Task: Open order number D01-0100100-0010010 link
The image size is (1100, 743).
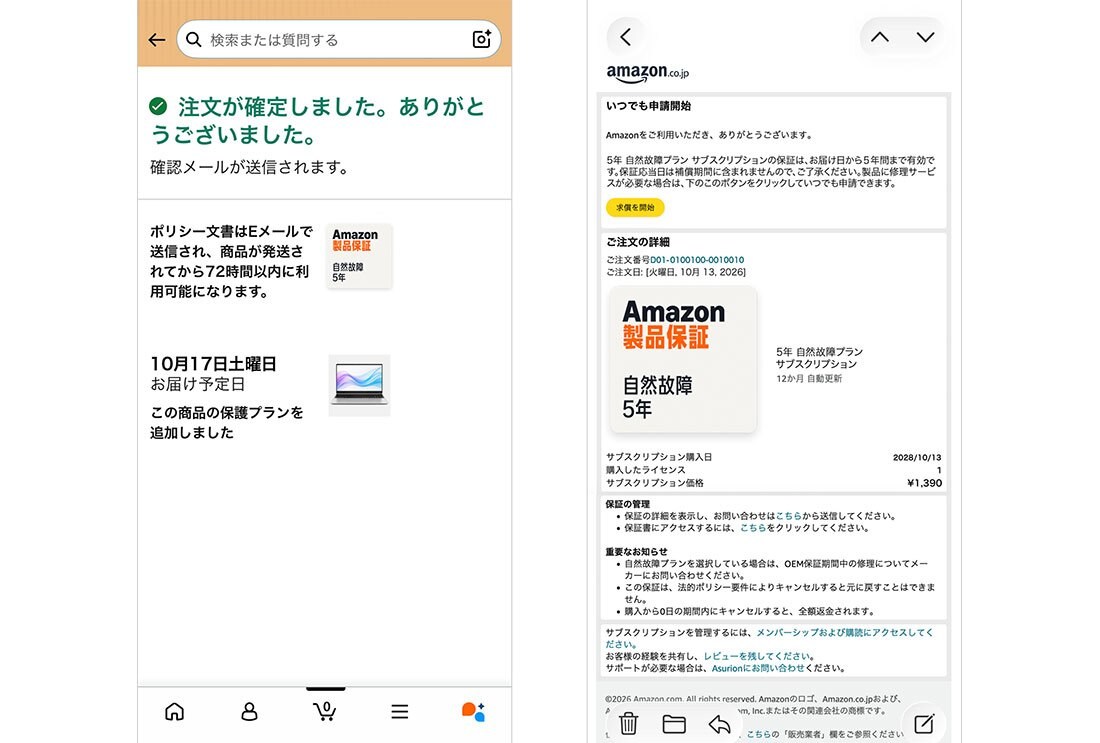Action: [x=697, y=260]
